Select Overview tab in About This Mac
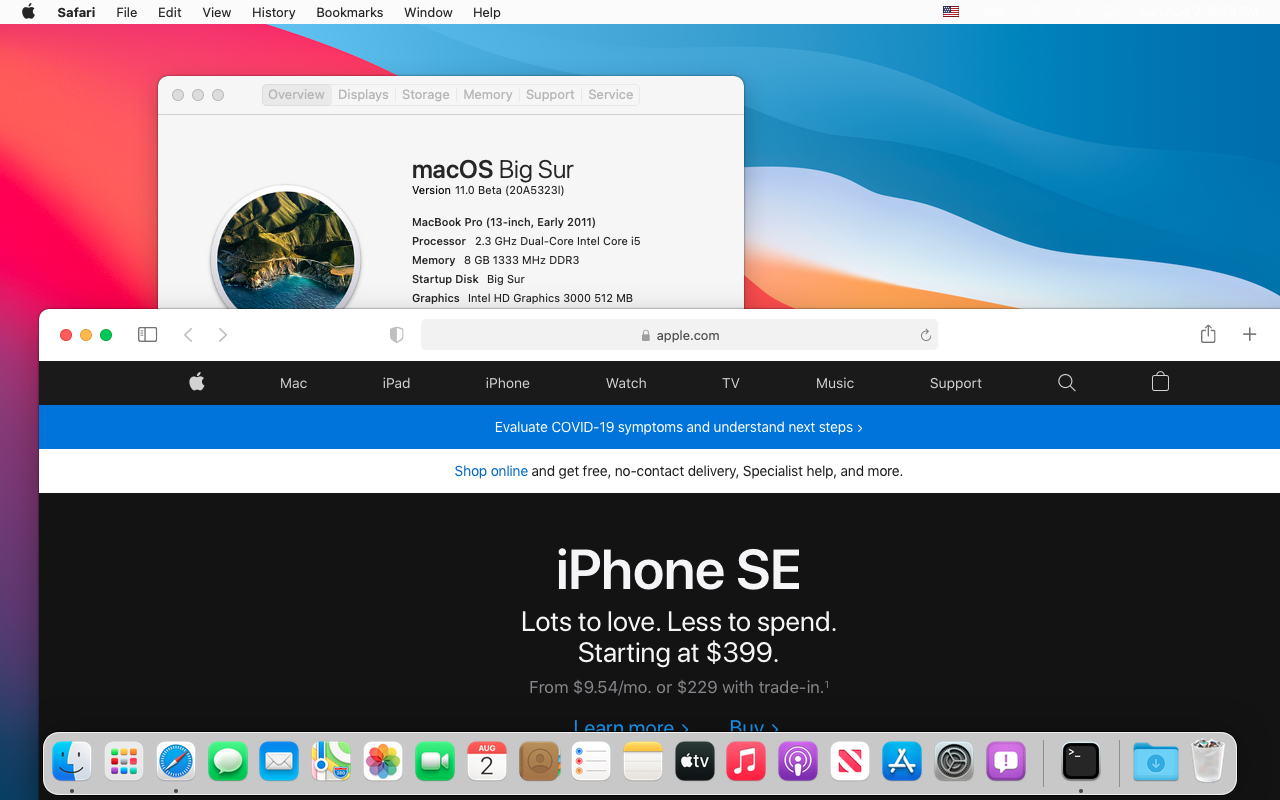Screen dimensions: 1280x800 (x=296, y=95)
